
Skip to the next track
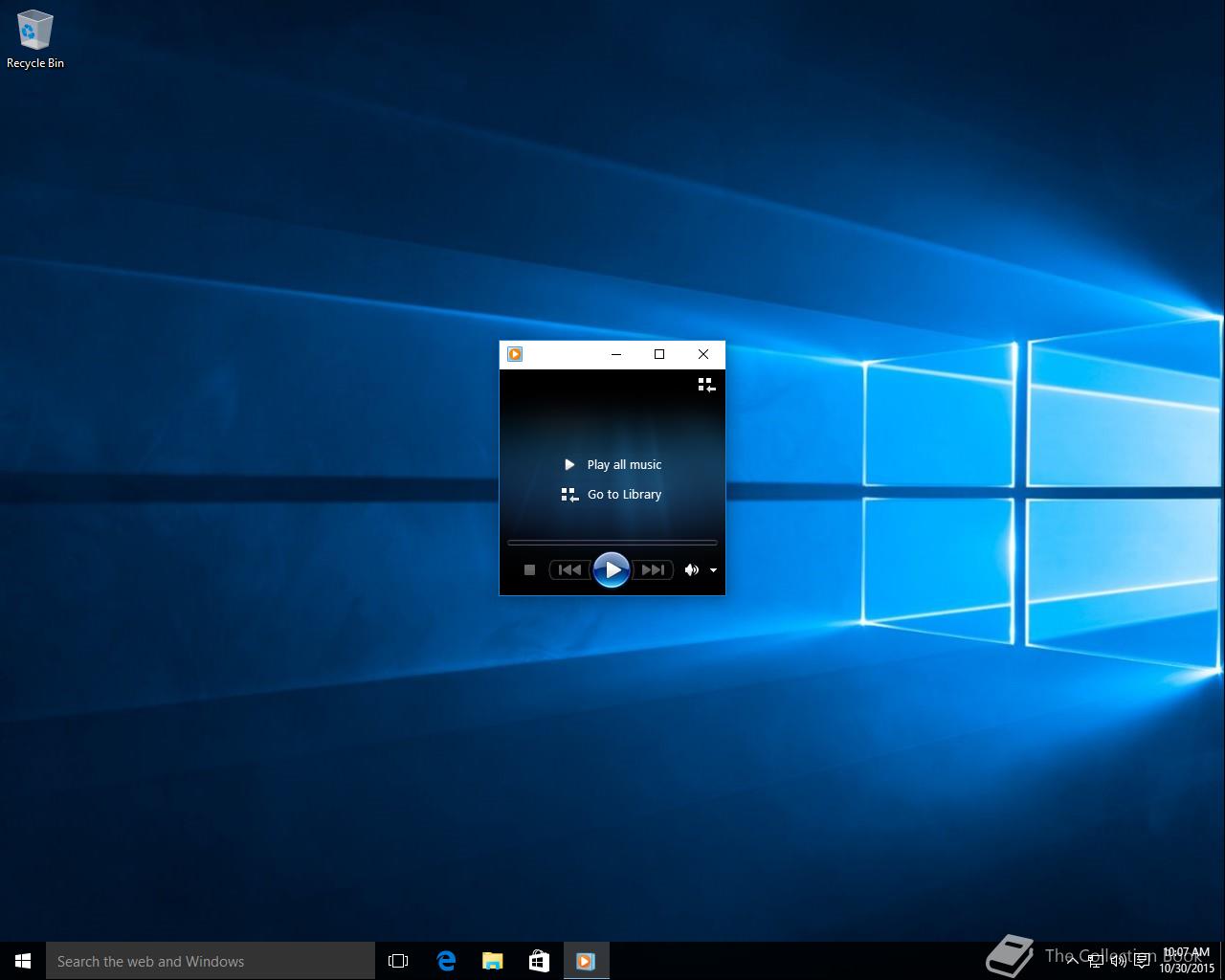coord(653,569)
